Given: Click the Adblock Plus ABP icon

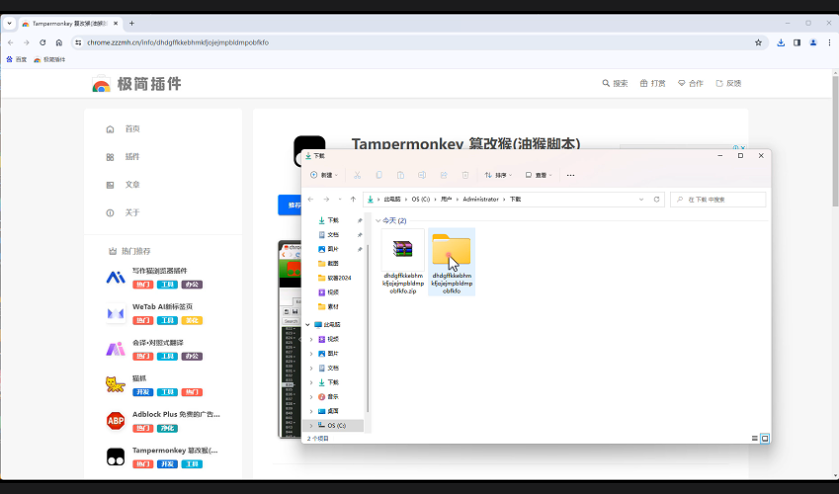Looking at the screenshot, I should (116, 421).
